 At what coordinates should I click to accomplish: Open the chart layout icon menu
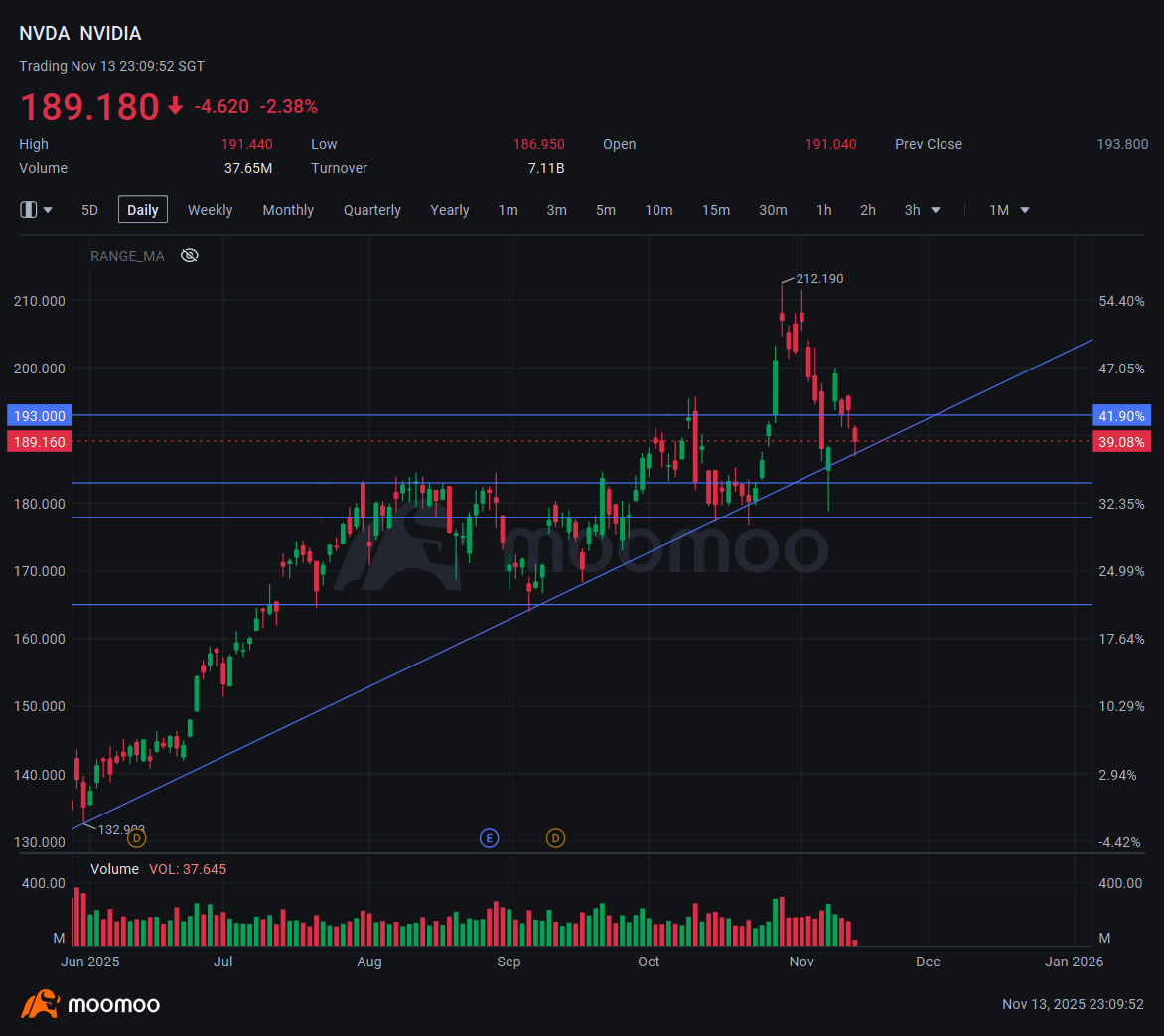coord(28,210)
